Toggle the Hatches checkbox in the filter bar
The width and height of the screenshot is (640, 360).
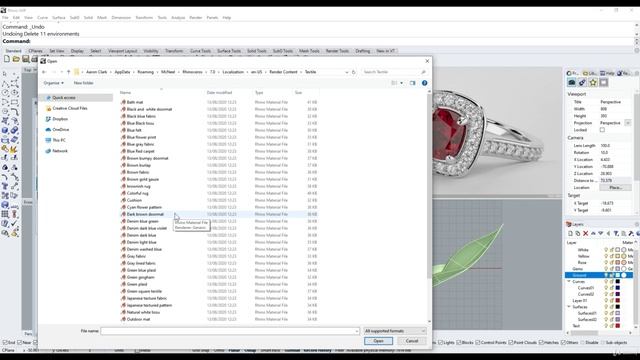click(x=542, y=342)
